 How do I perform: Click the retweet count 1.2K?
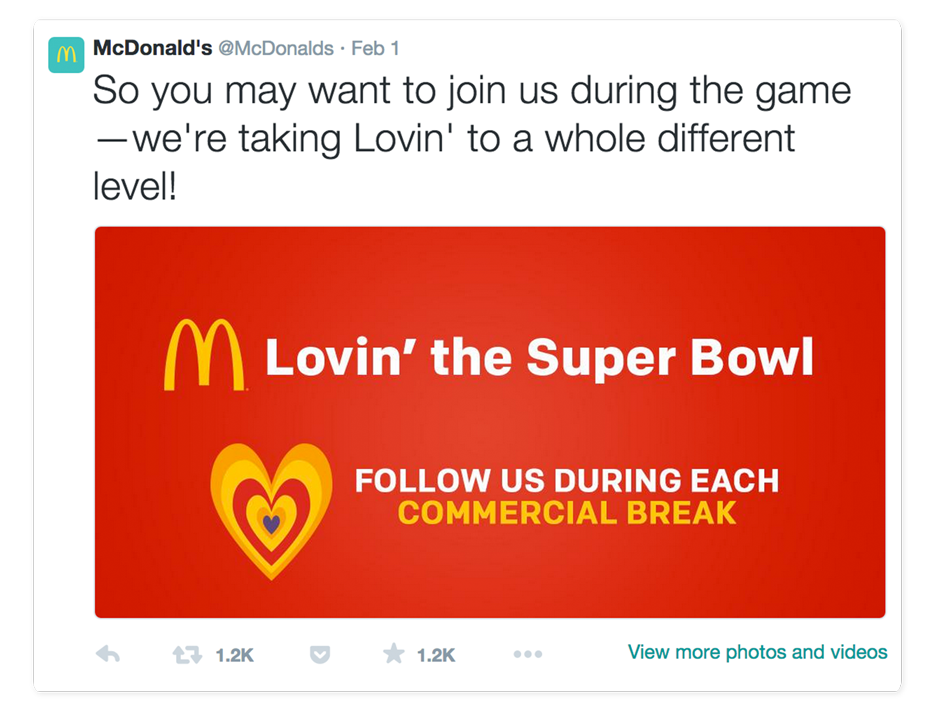coord(234,655)
